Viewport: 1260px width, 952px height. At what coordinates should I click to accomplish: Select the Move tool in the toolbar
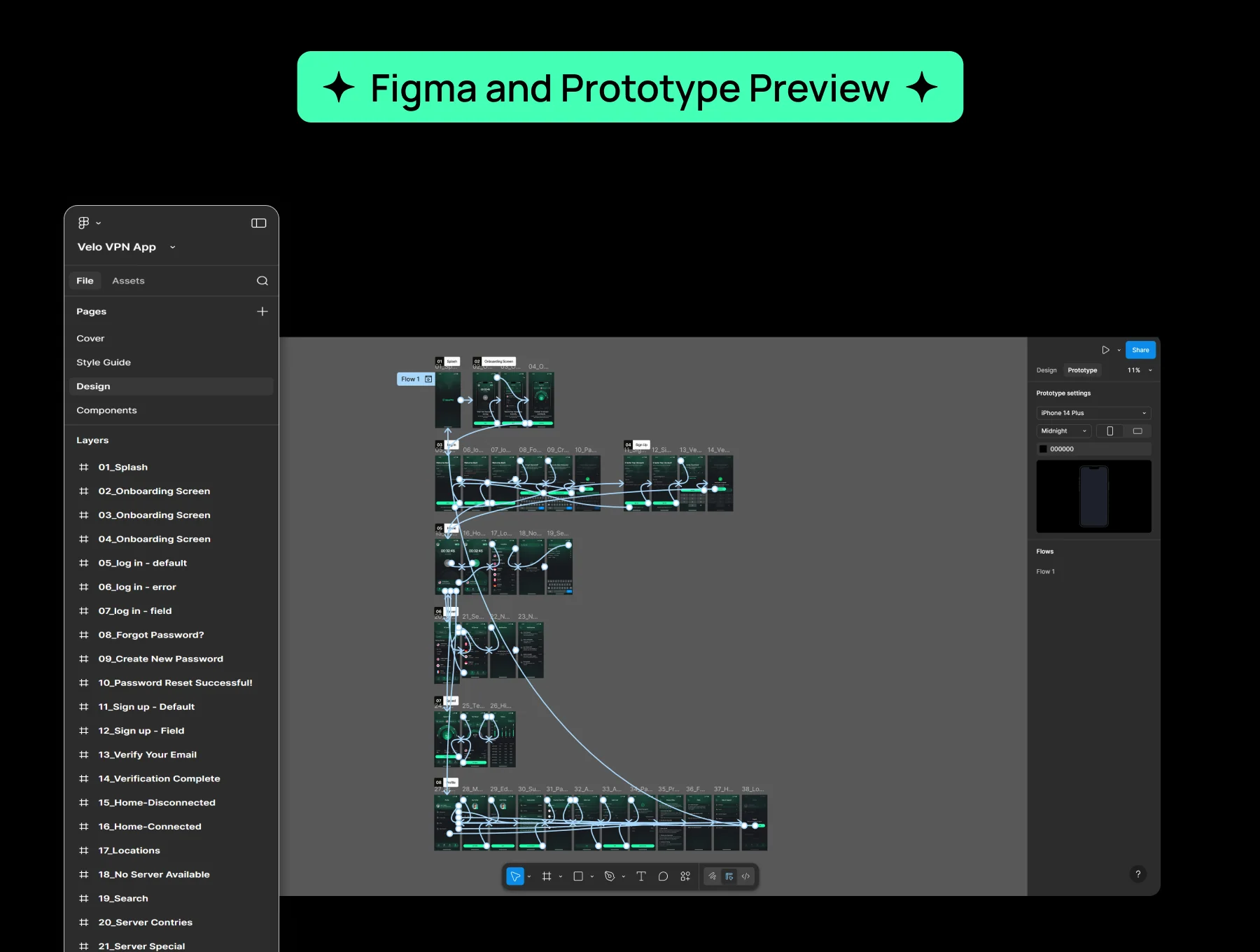(515, 876)
